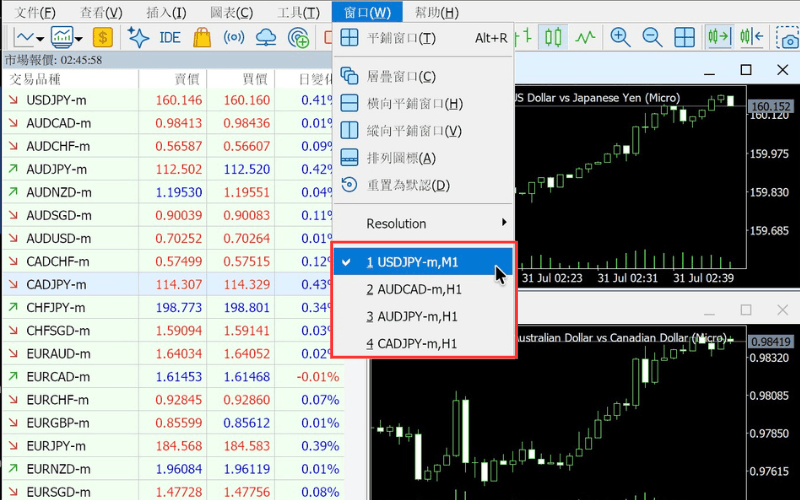Select checked window 1 USDJPY-m,M1
Image resolution: width=800 pixels, height=500 pixels.
[x=423, y=262]
